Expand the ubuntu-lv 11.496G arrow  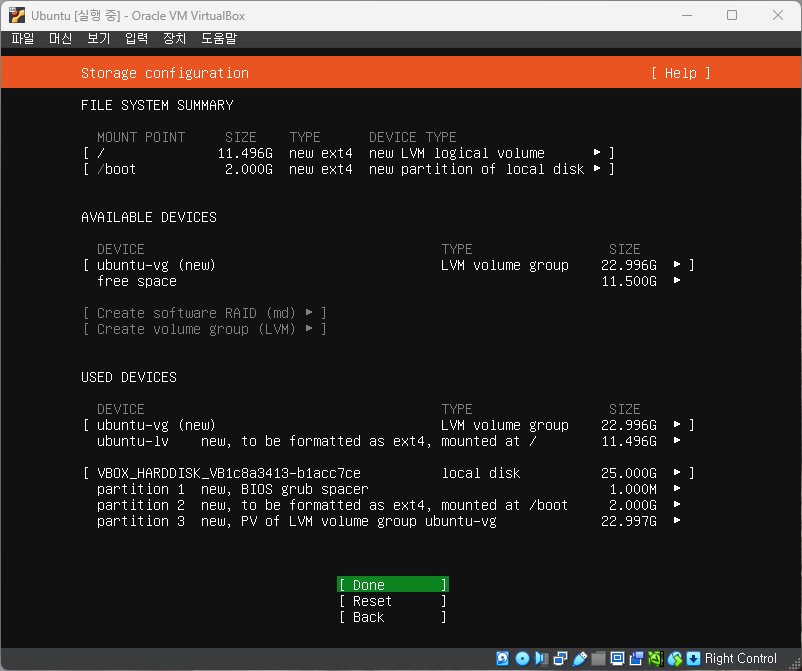pos(677,440)
